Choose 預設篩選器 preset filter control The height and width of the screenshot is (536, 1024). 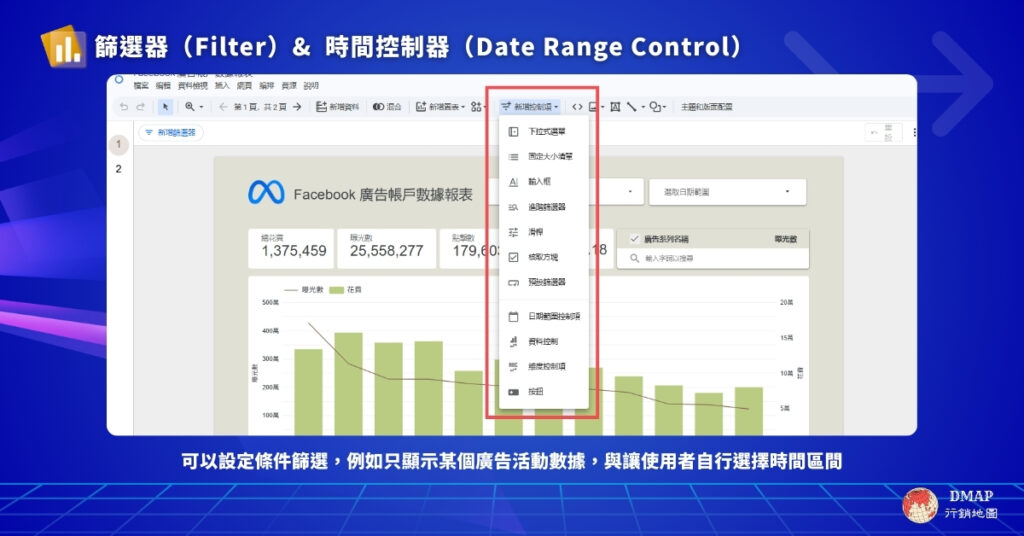tap(543, 283)
